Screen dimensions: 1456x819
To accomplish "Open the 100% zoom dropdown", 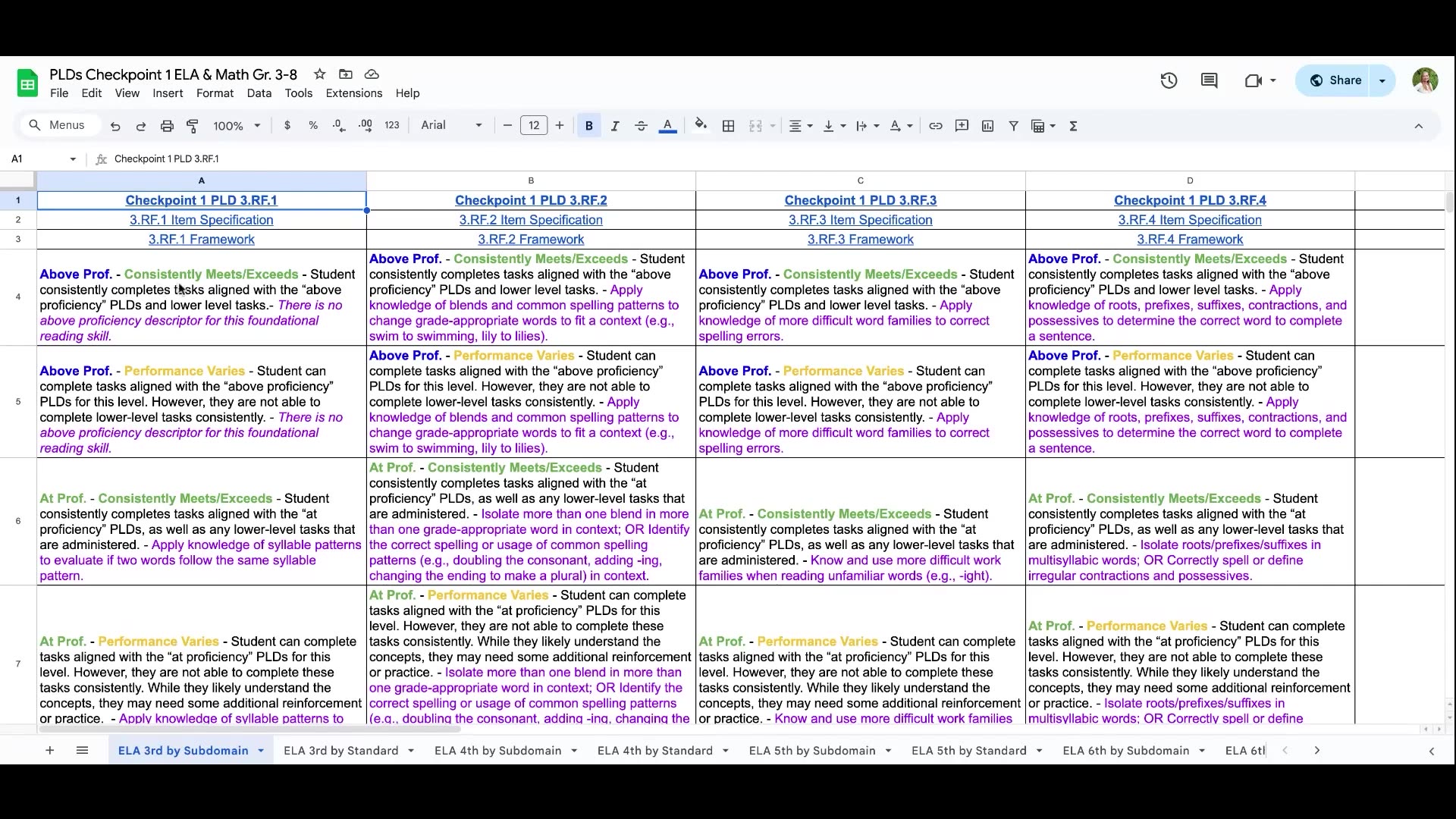I will pyautogui.click(x=237, y=126).
